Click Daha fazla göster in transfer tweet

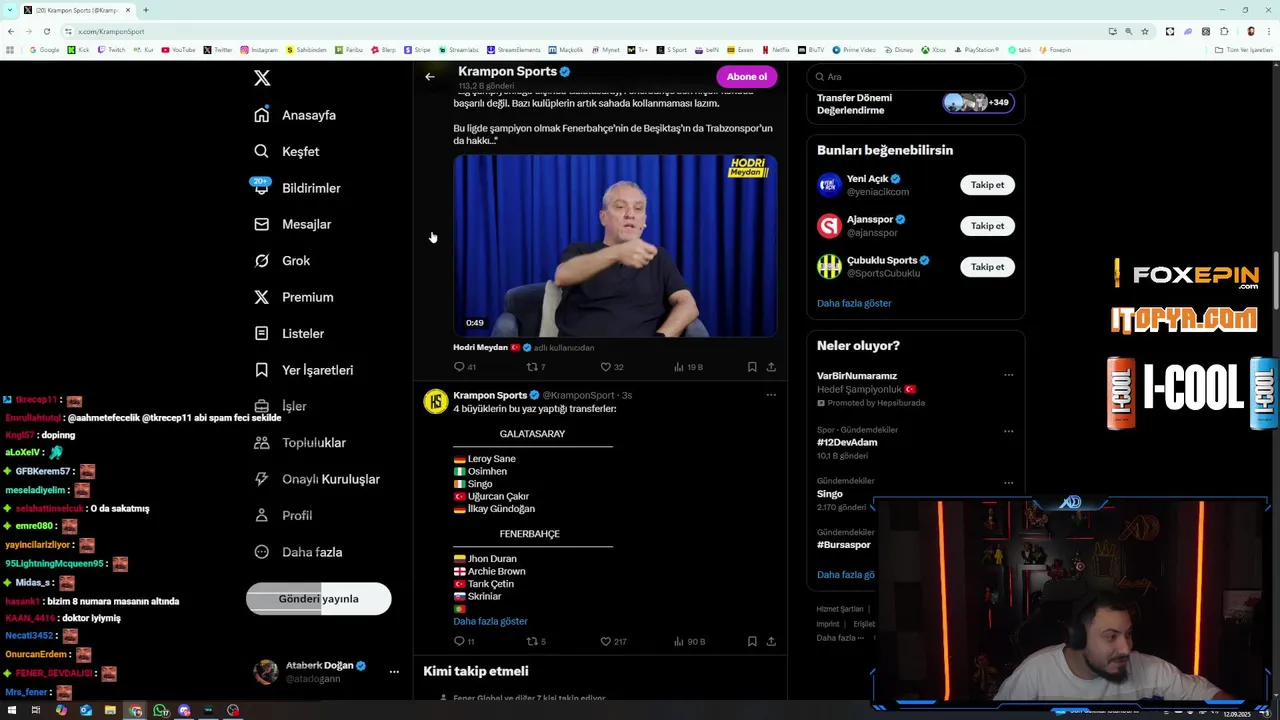(490, 621)
